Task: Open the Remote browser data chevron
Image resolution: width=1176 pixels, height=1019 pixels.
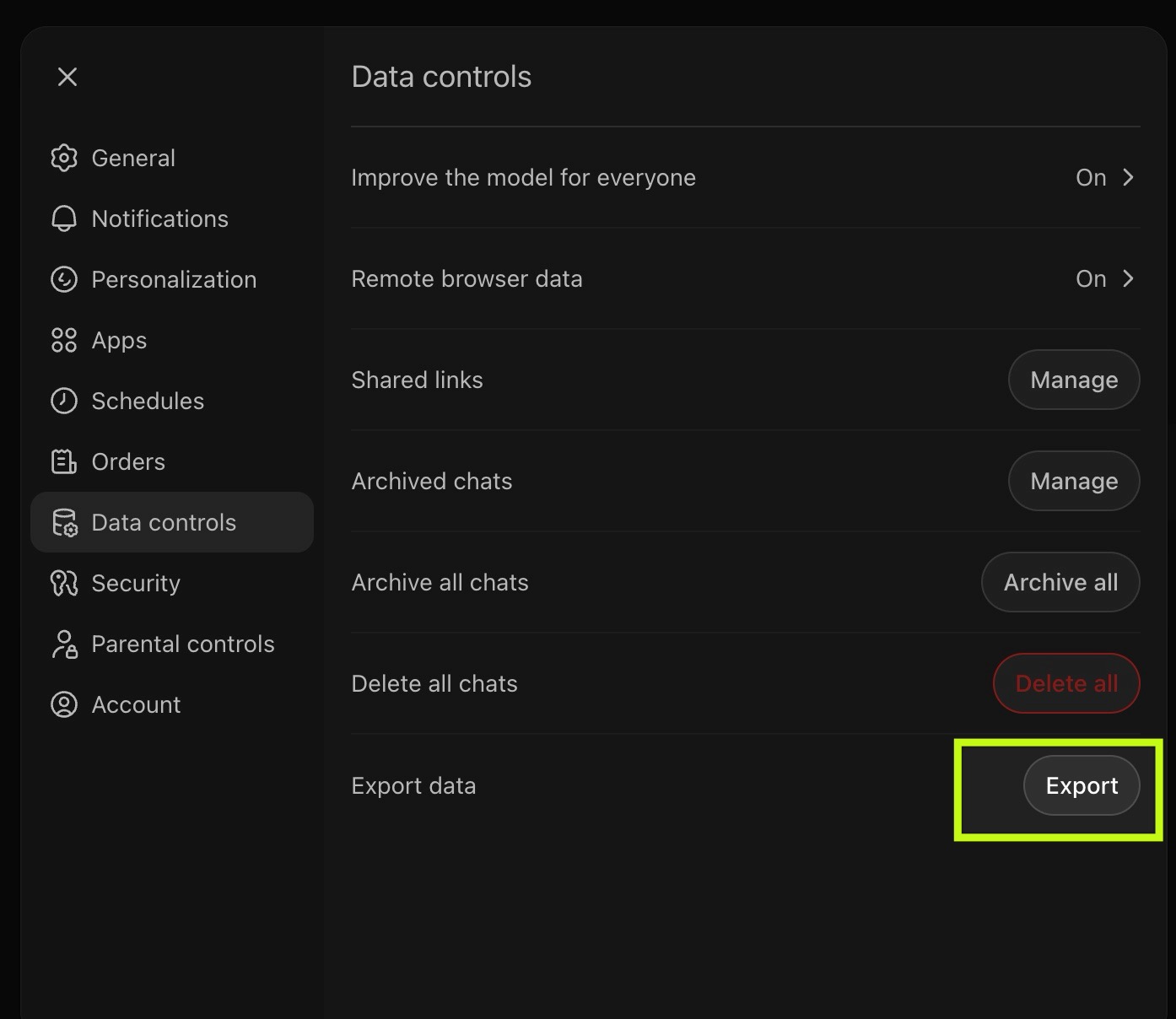Action: [x=1129, y=278]
